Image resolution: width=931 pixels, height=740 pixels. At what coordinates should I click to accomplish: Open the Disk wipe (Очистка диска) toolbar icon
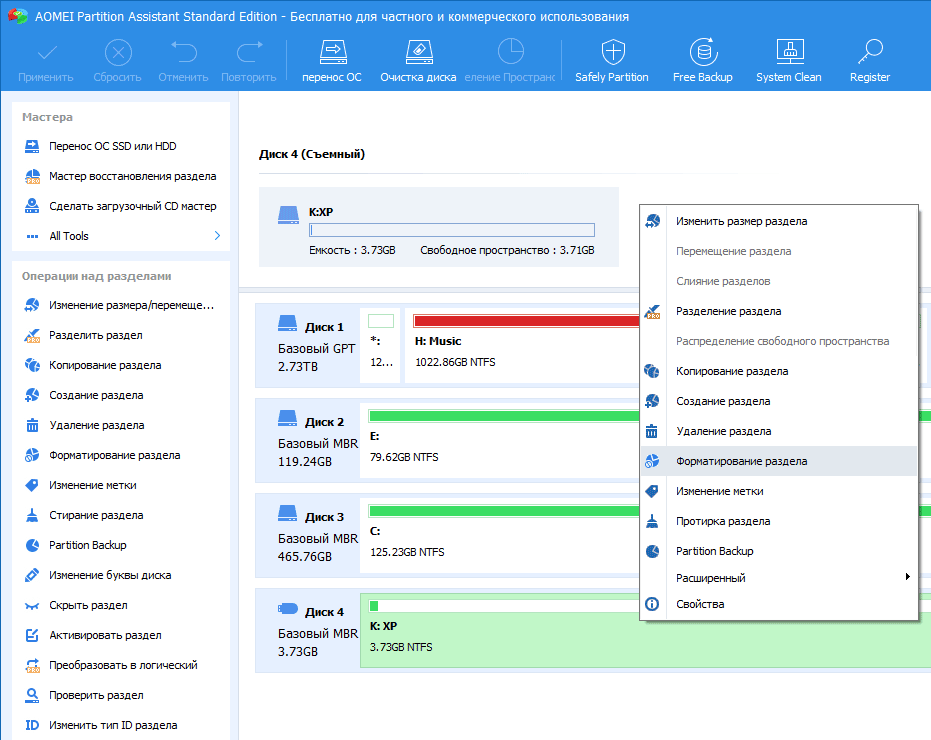point(419,52)
